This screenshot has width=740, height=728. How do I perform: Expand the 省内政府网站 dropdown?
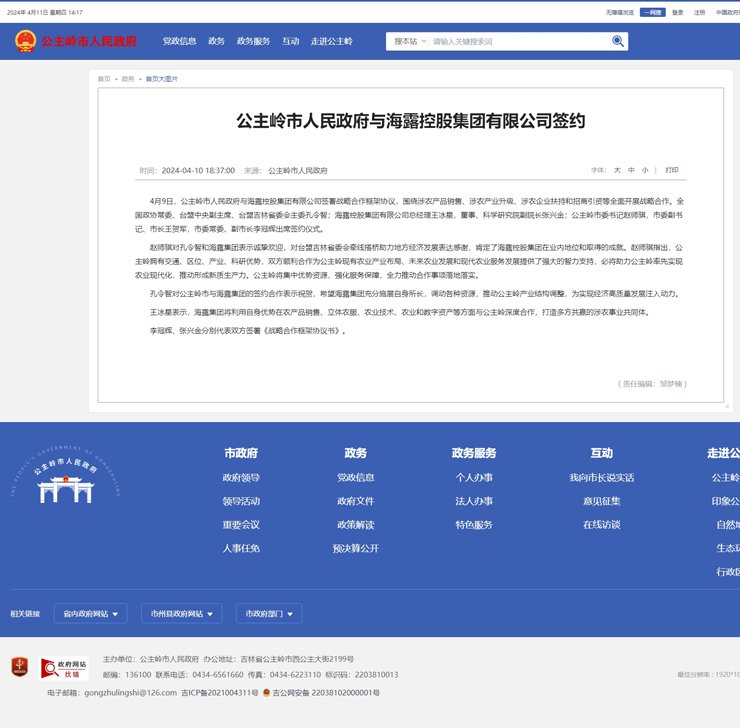(x=88, y=613)
